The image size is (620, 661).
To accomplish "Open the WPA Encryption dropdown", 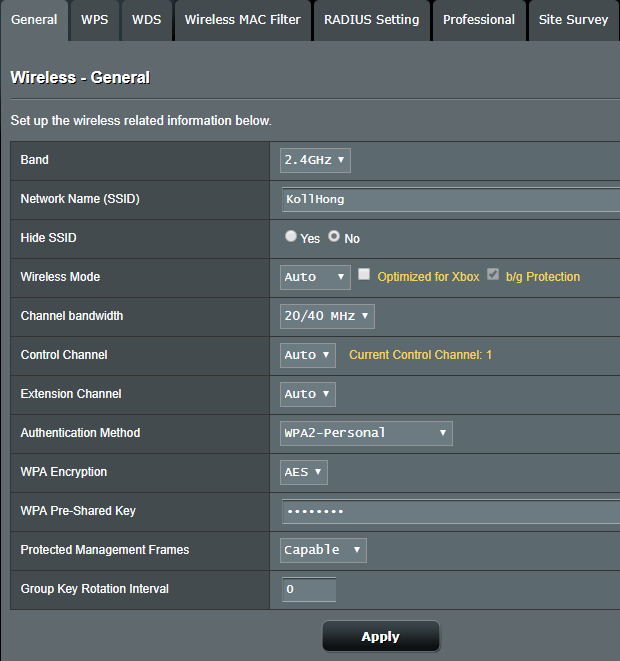I will (x=304, y=472).
